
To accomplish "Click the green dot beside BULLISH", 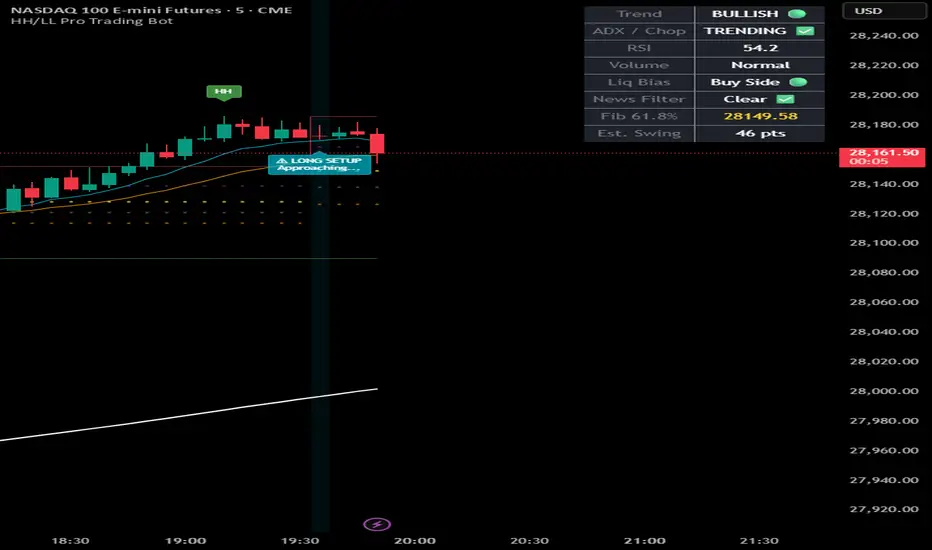I will [x=797, y=14].
